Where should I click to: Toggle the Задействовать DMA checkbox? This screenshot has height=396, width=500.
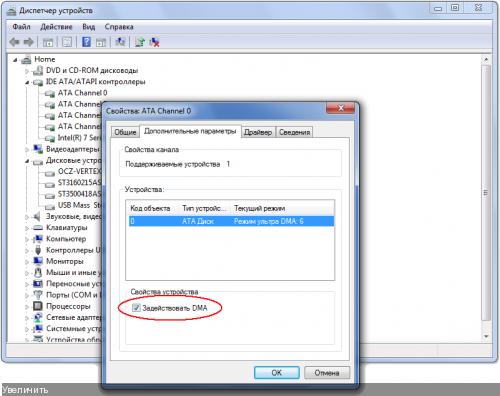[136, 308]
